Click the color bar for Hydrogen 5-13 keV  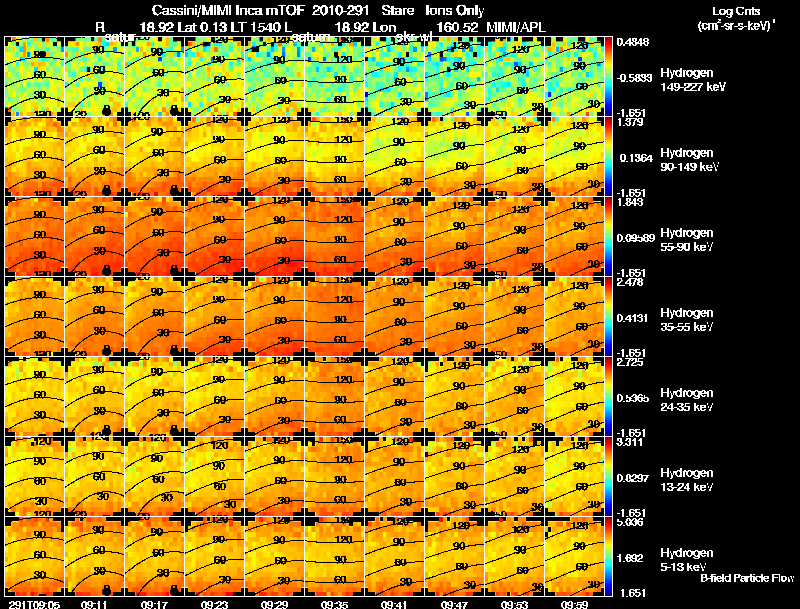tap(608, 556)
